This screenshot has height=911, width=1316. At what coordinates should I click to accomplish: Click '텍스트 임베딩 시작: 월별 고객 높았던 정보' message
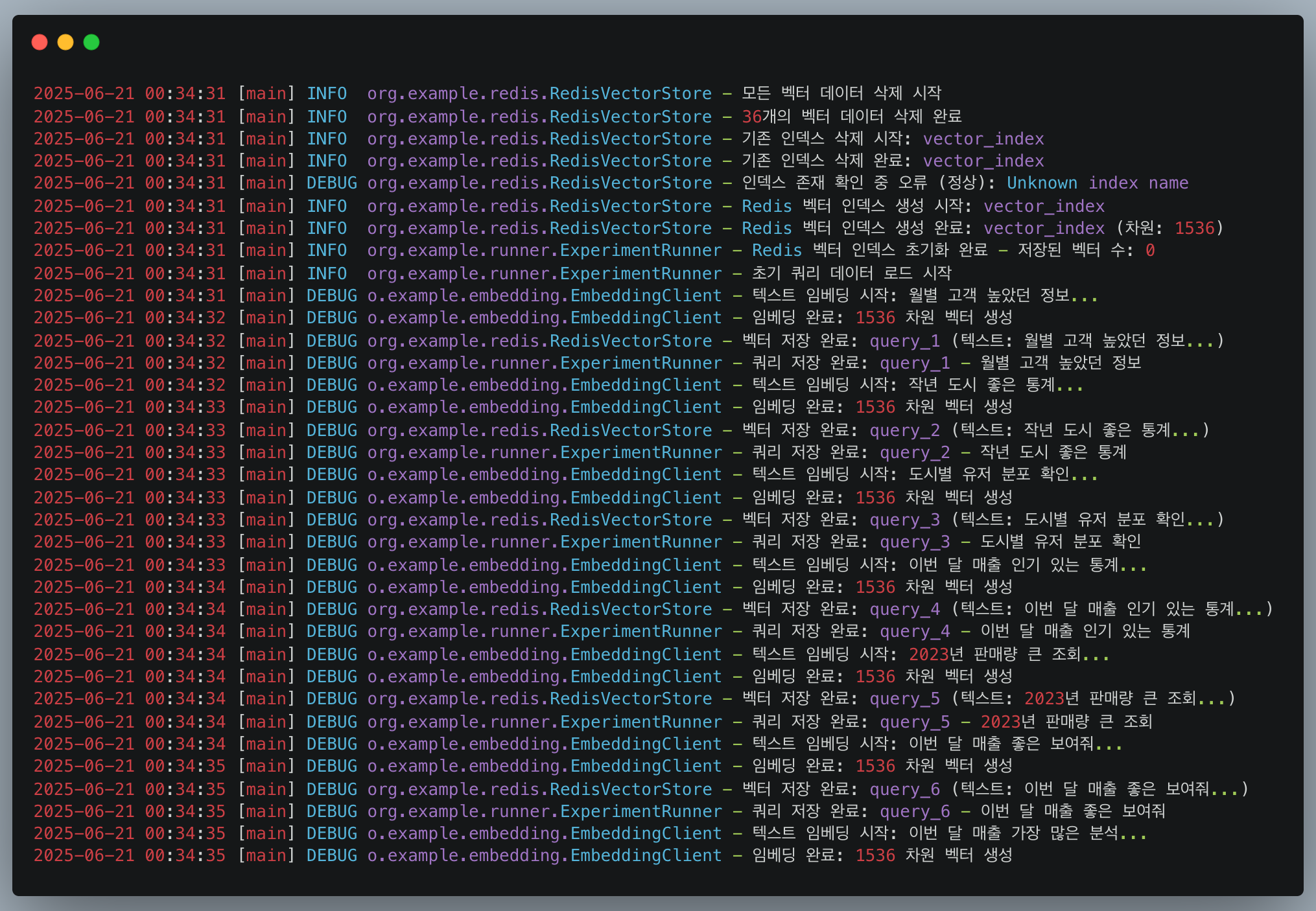[x=924, y=295]
